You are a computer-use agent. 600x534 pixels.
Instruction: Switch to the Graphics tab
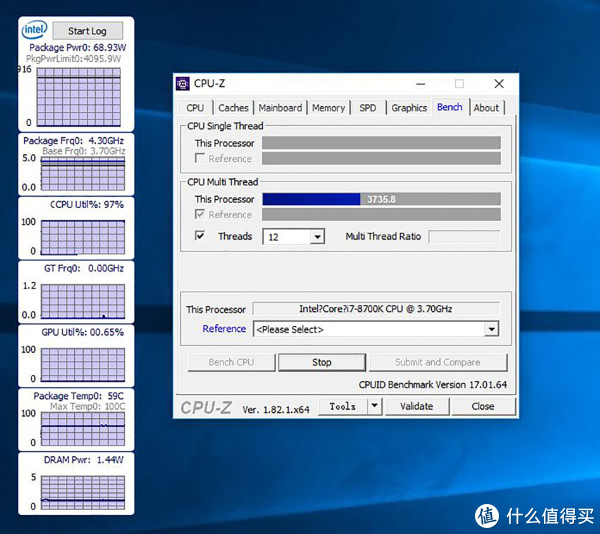point(409,108)
